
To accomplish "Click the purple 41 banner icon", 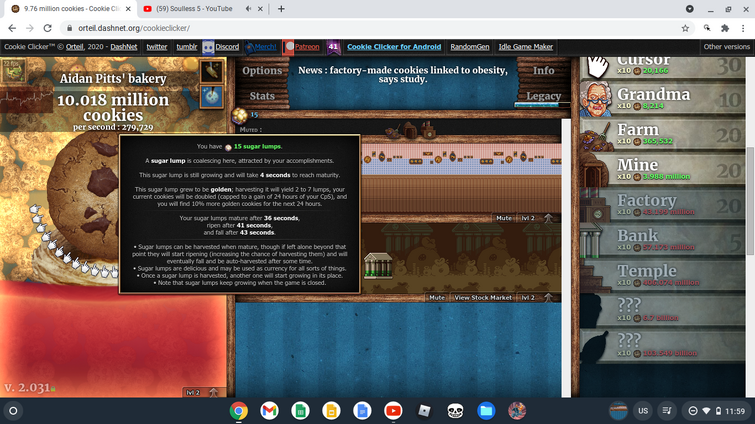I will (x=333, y=47).
